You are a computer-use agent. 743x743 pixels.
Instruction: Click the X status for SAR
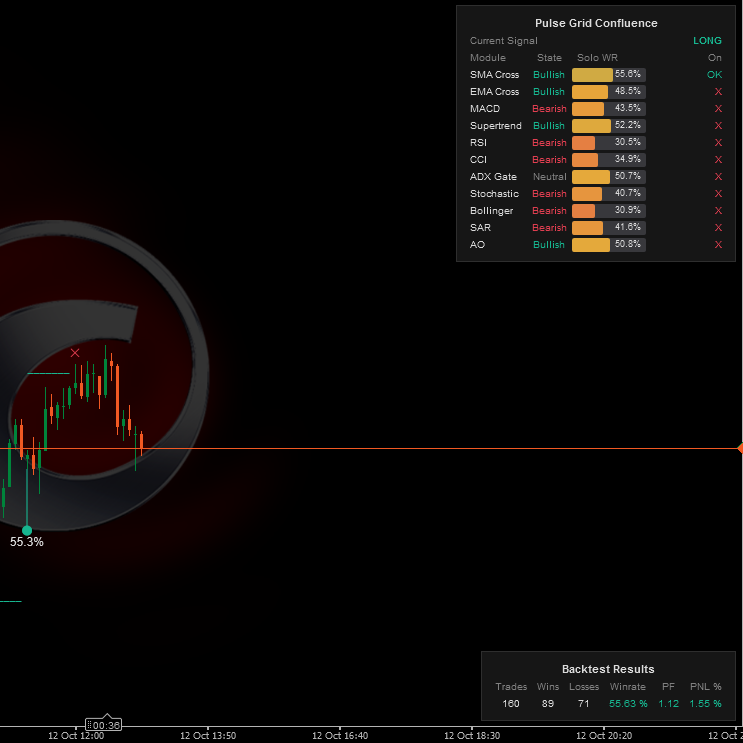[718, 227]
